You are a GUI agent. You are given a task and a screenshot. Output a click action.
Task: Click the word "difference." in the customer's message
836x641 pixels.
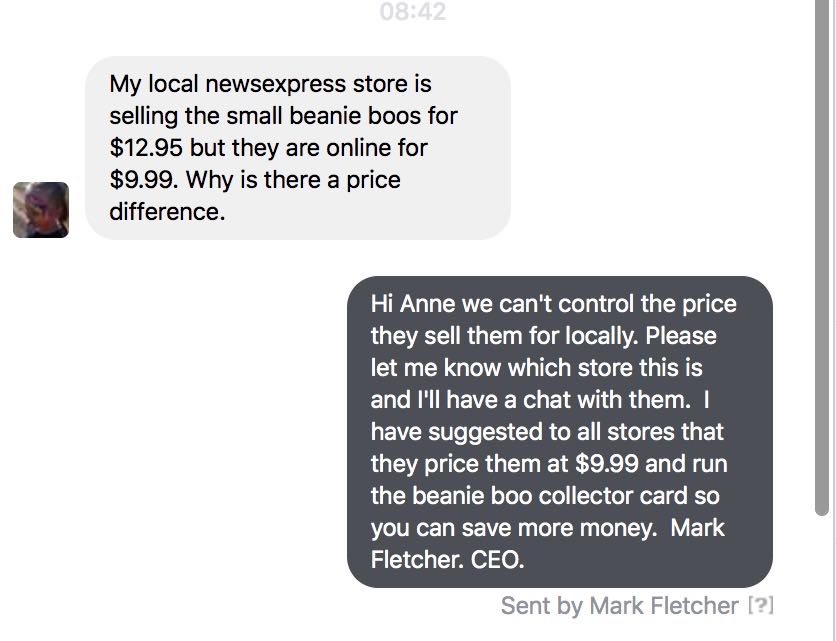click(165, 212)
